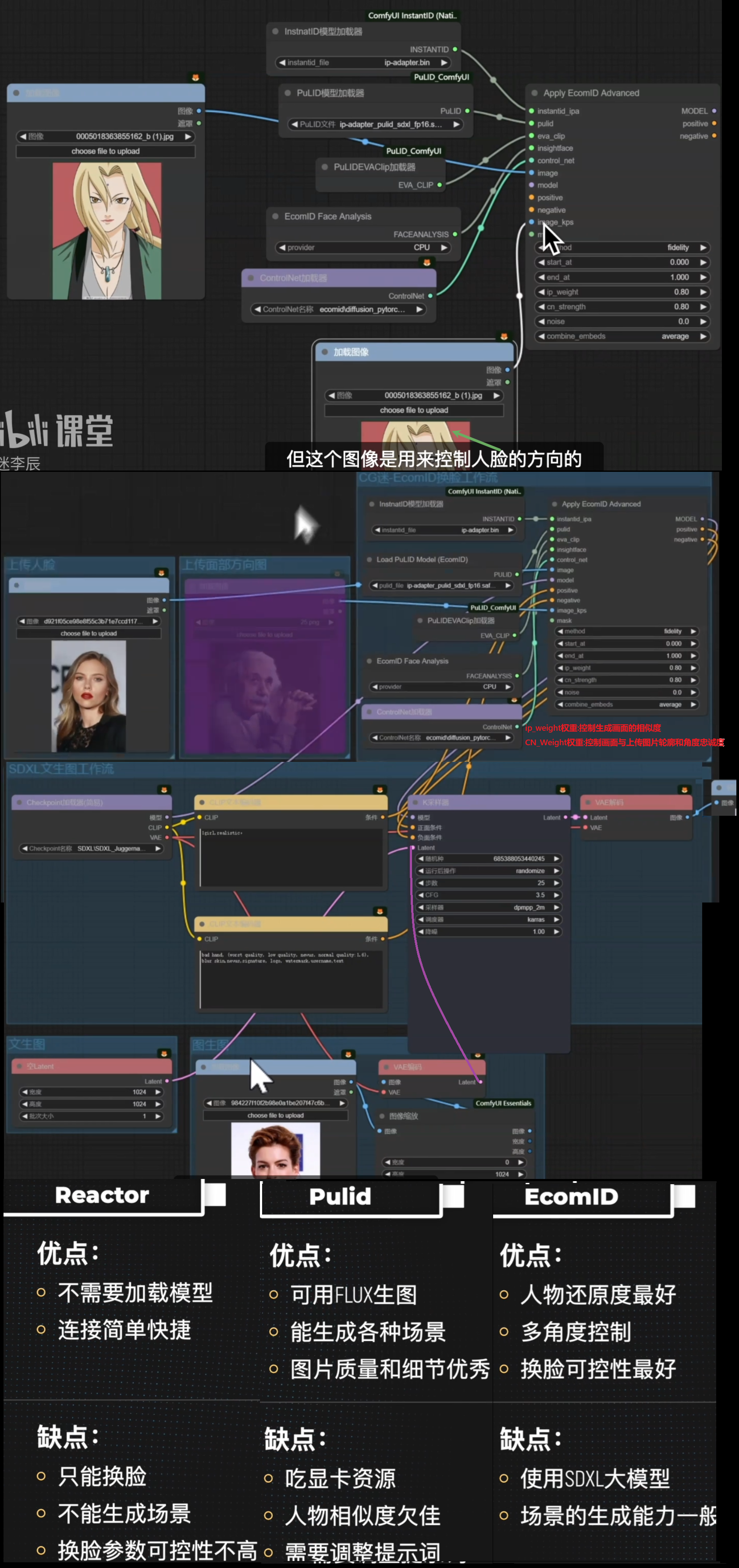
Task: Collapse the Load PuLID Model (EcomID) node dot
Action: tap(369, 559)
